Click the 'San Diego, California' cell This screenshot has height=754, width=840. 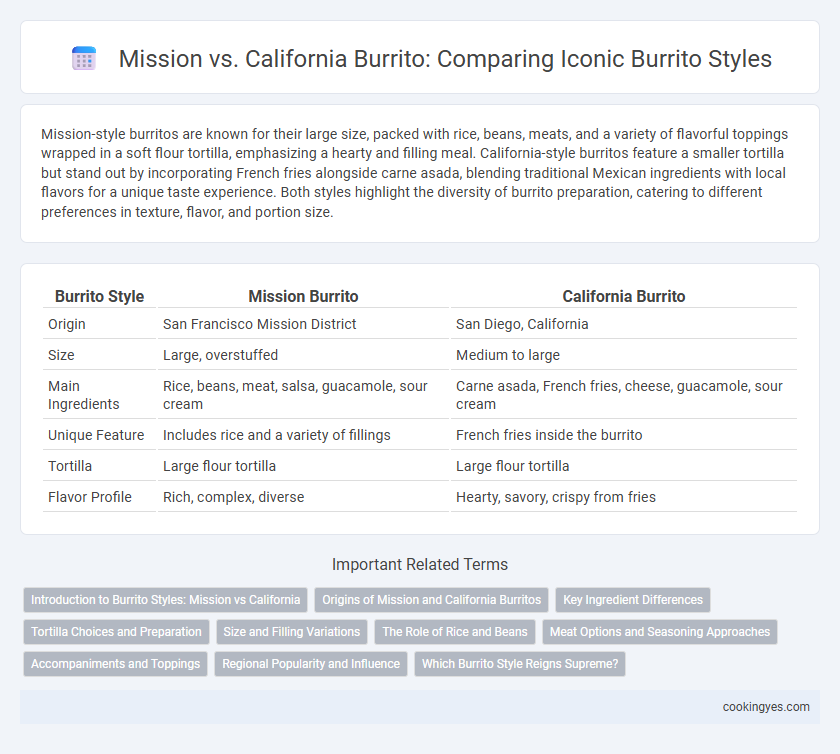pyautogui.click(x=624, y=324)
